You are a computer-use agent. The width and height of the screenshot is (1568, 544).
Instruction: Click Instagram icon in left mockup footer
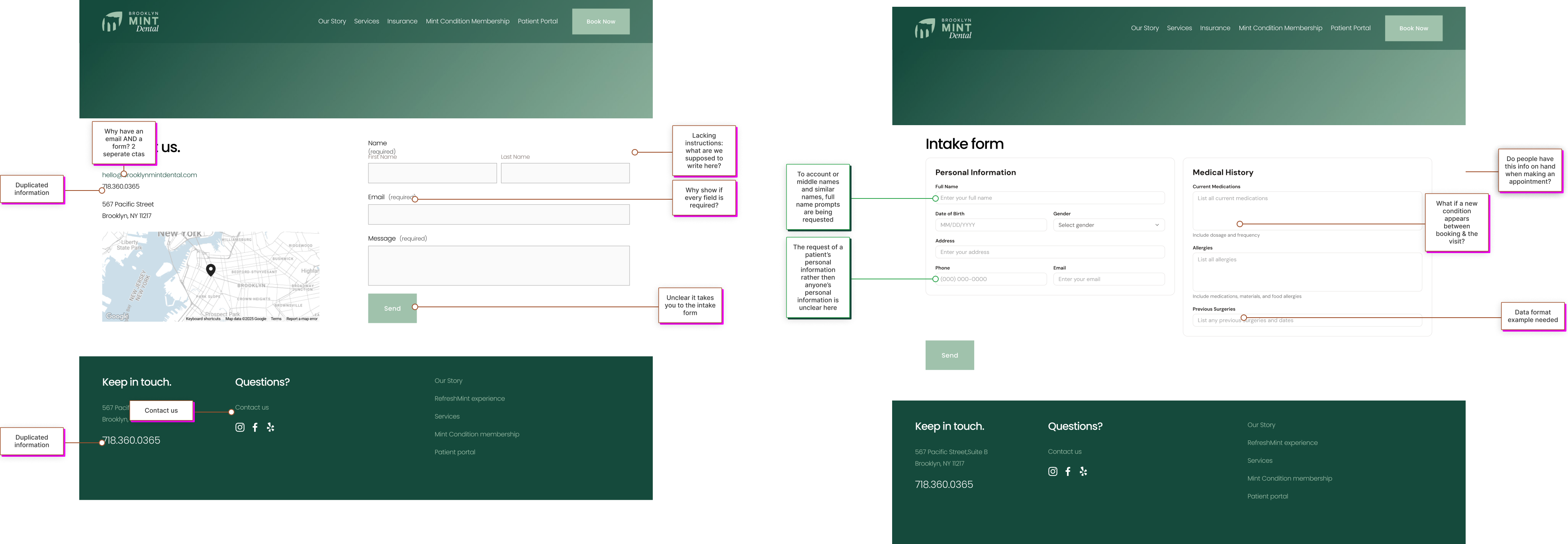240,428
